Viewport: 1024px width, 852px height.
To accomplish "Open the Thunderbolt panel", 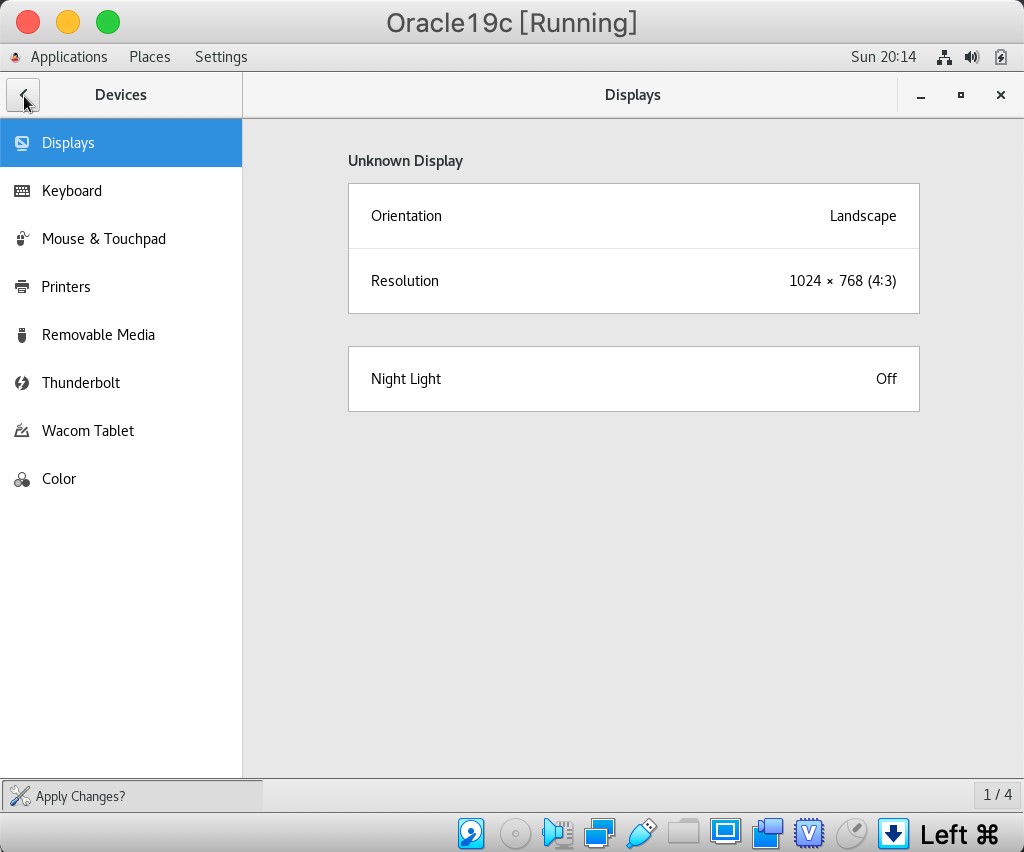I will point(121,383).
